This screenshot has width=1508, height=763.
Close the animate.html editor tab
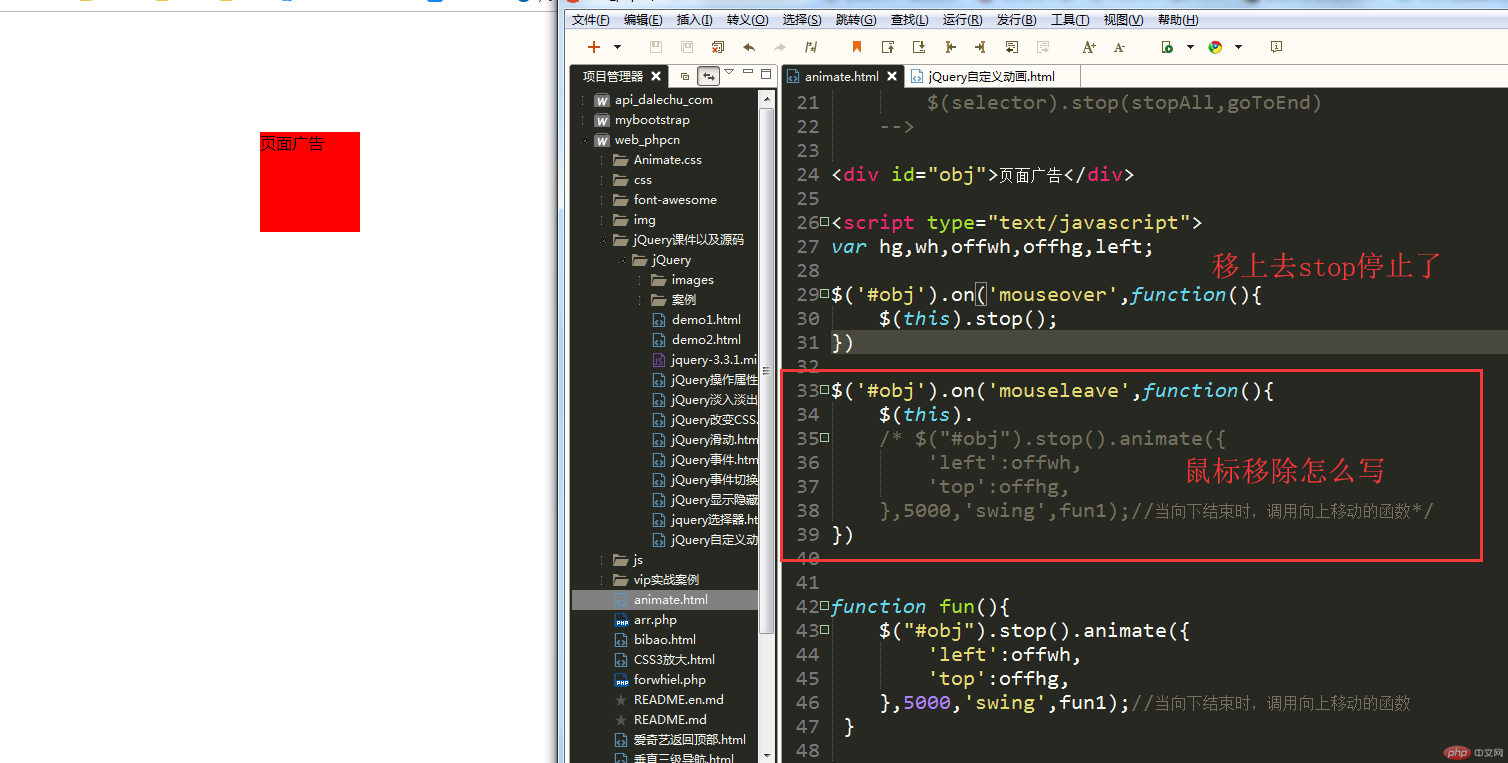pos(892,76)
